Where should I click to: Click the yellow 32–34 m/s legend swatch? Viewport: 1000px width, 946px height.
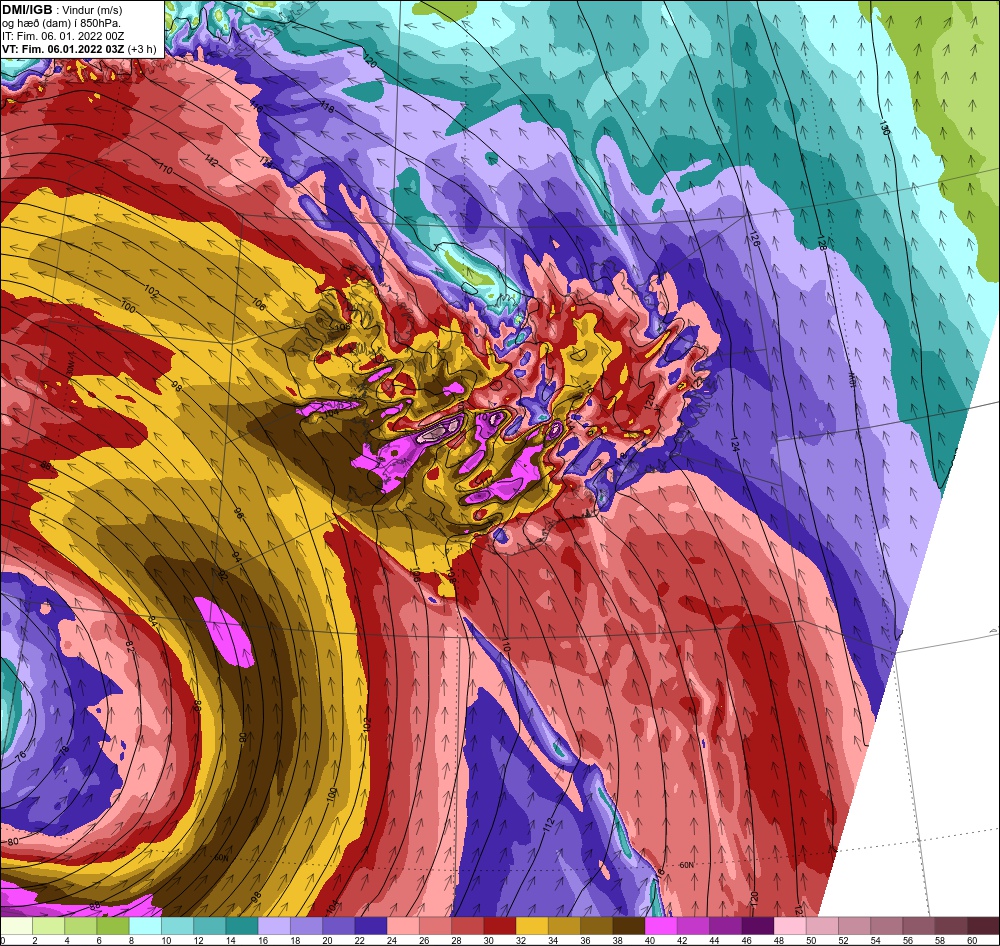pyautogui.click(x=532, y=926)
